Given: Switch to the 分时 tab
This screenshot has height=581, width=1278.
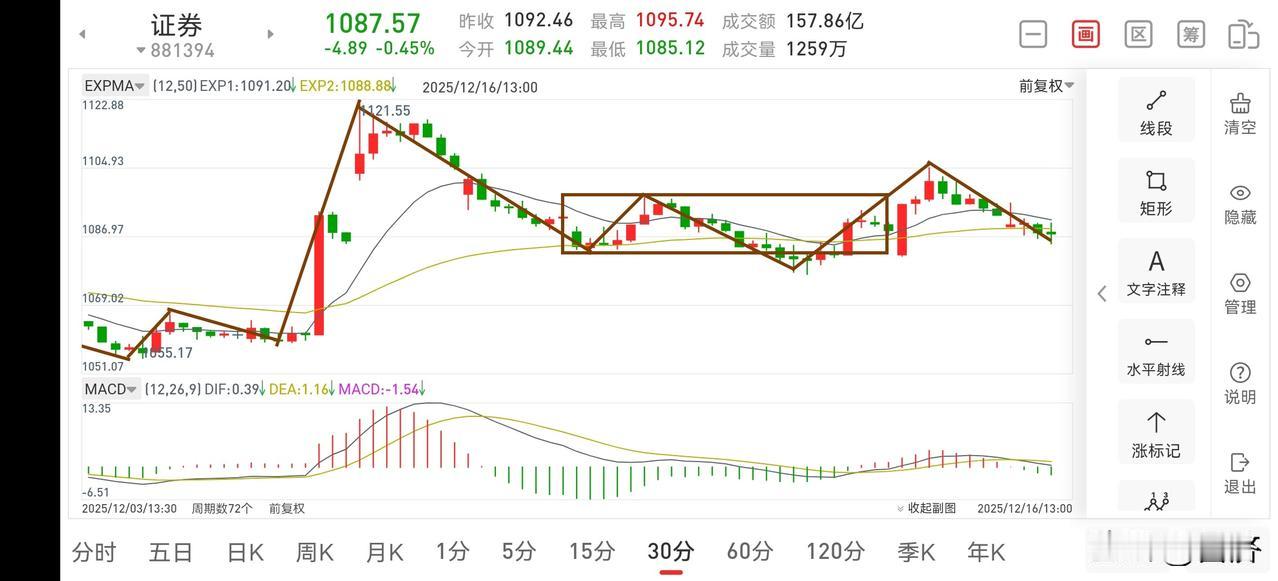Looking at the screenshot, I should (94, 551).
